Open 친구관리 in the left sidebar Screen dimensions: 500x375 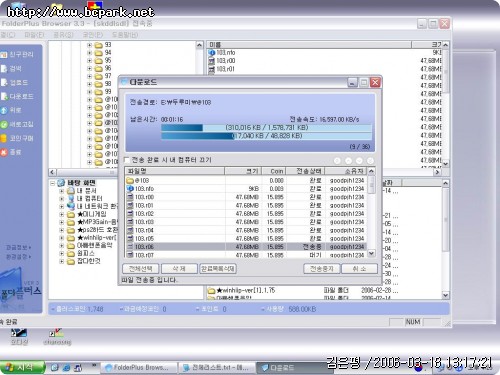tap(18, 54)
